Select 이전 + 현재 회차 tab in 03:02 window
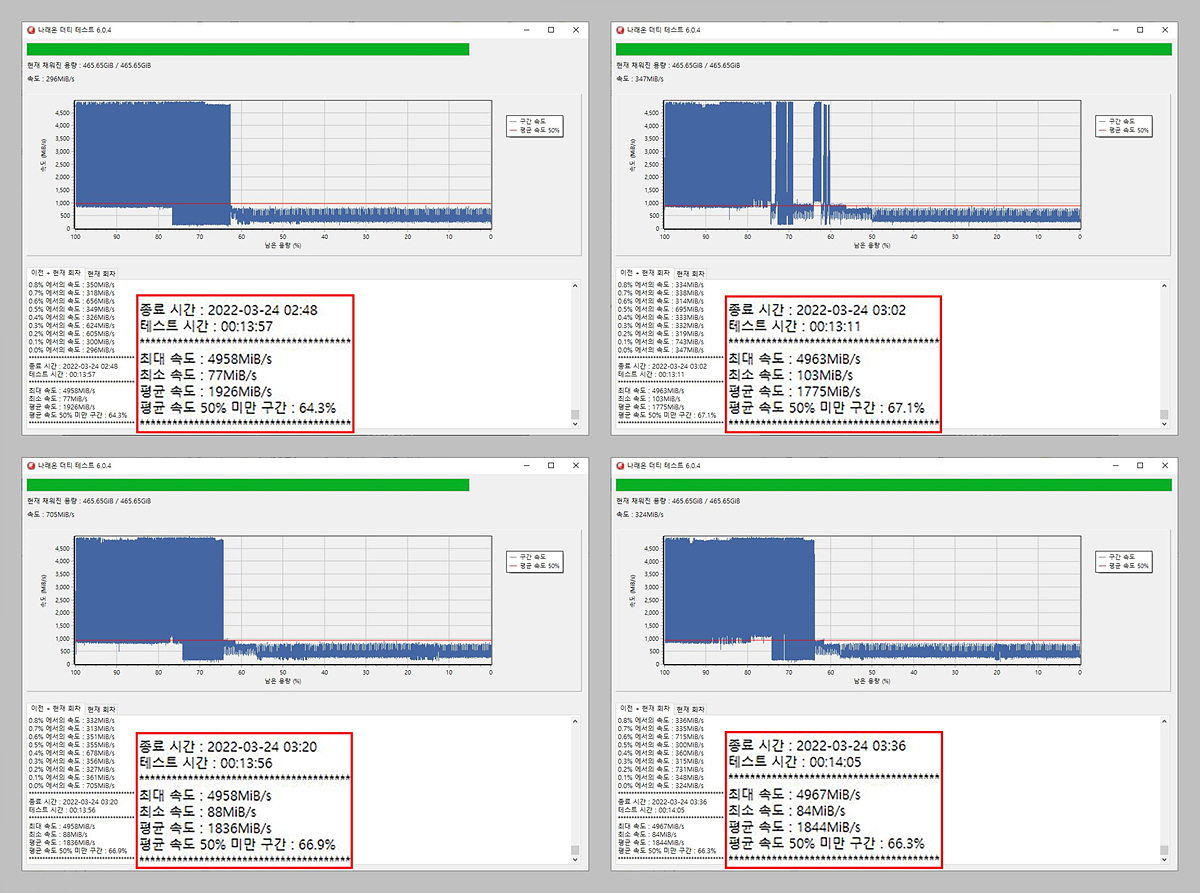Image resolution: width=1200 pixels, height=893 pixels. pos(645,272)
